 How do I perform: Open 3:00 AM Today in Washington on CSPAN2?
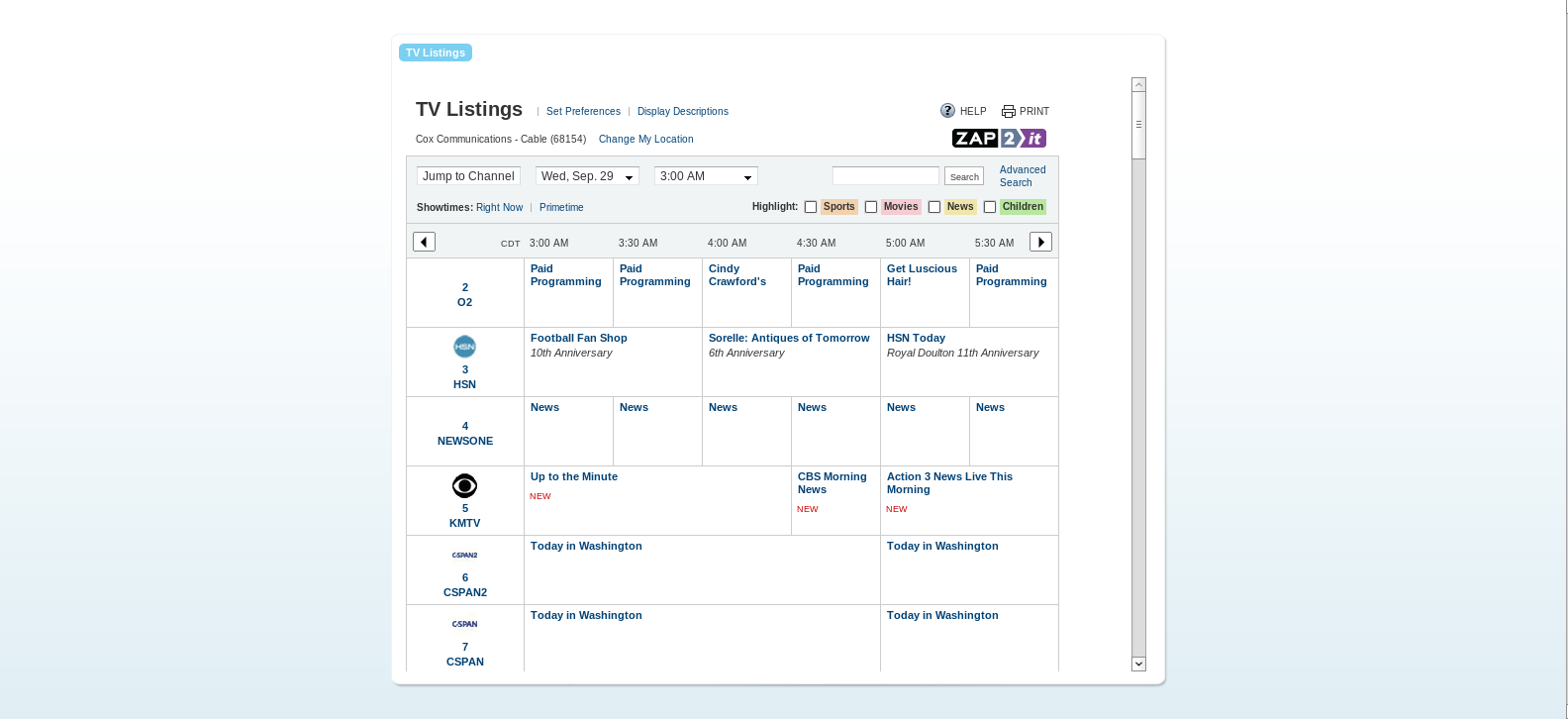(586, 546)
